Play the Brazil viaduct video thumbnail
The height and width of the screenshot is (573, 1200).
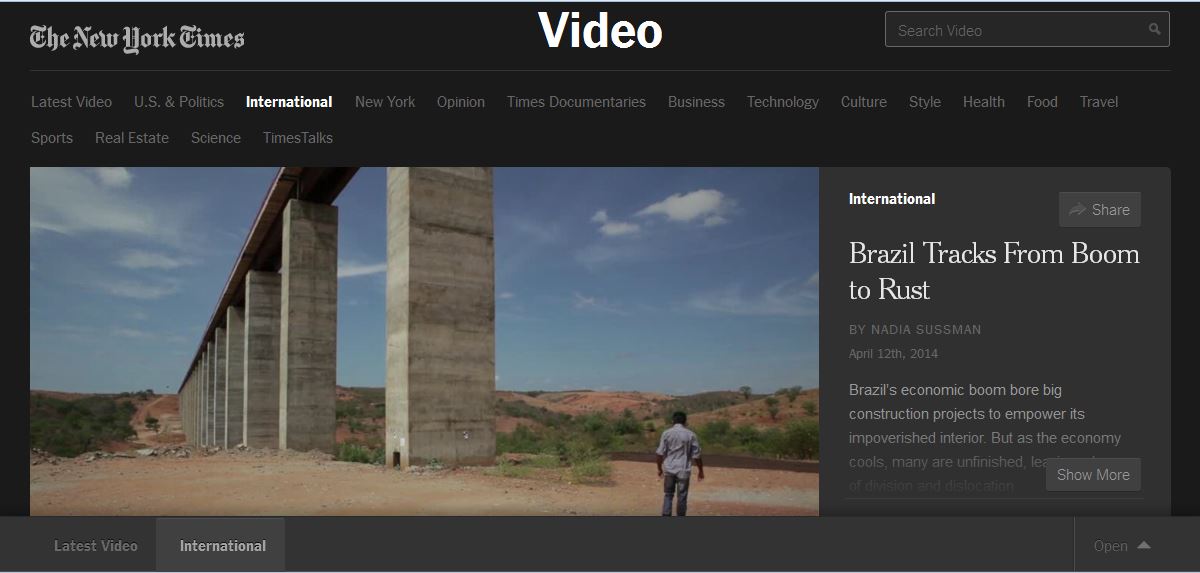pyautogui.click(x=424, y=341)
